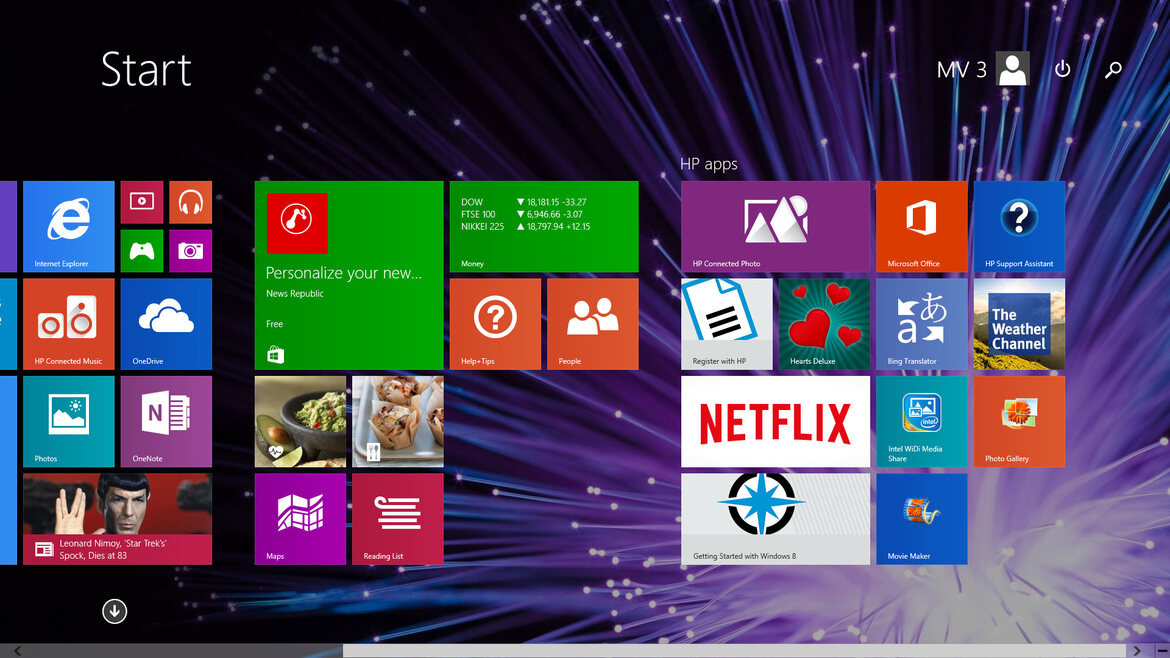Launch the Netflix tile

(x=775, y=422)
